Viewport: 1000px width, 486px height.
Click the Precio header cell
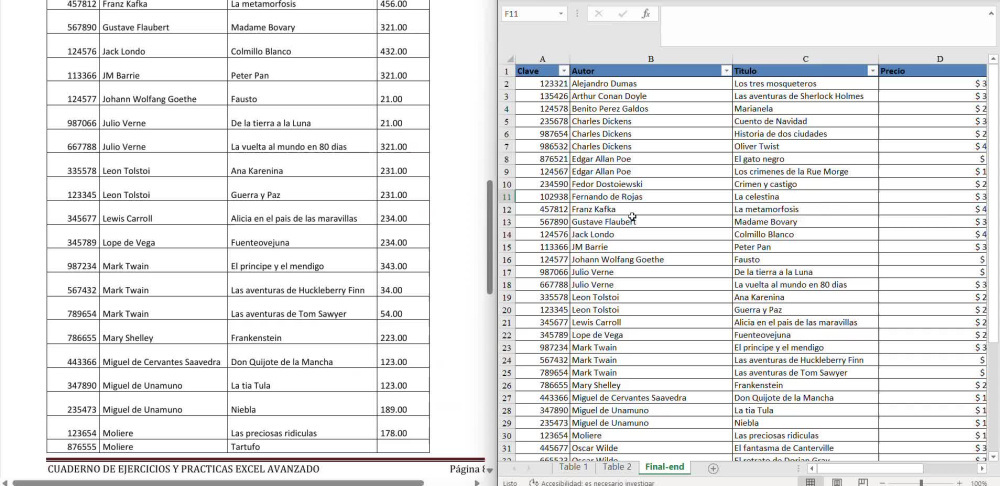tap(933, 71)
